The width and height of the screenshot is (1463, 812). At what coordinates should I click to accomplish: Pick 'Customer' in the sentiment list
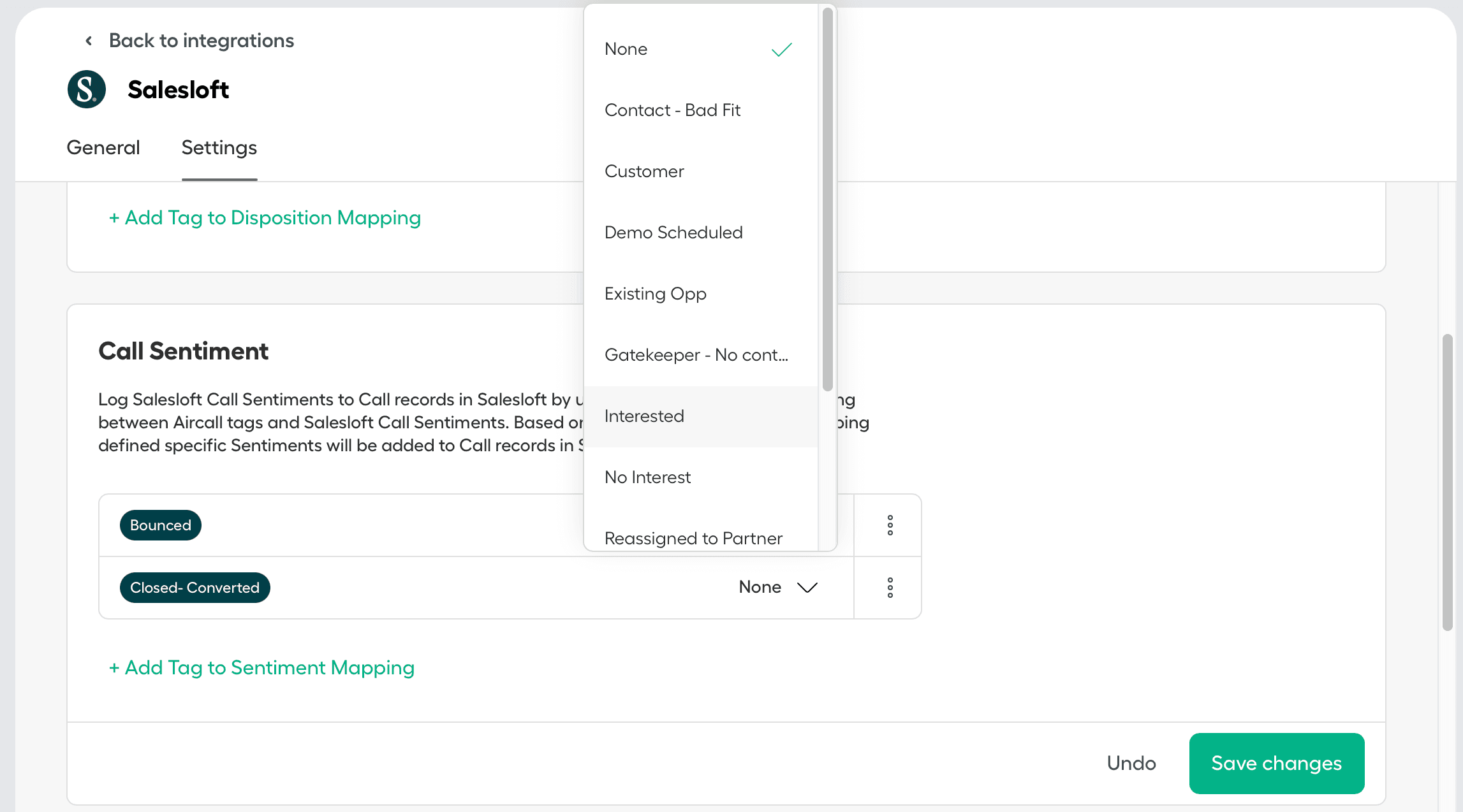tap(644, 171)
